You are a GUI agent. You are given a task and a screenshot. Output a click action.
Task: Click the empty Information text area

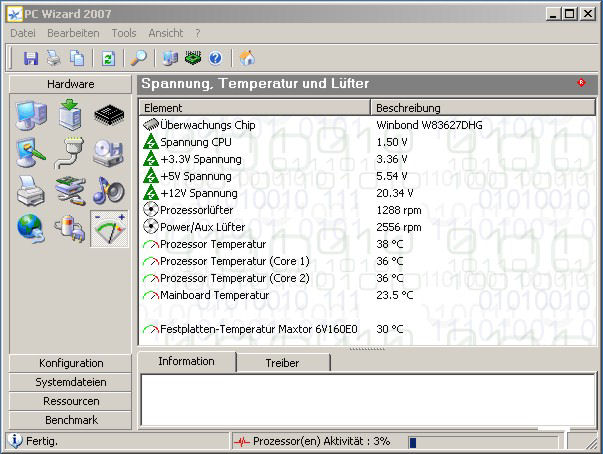click(368, 400)
